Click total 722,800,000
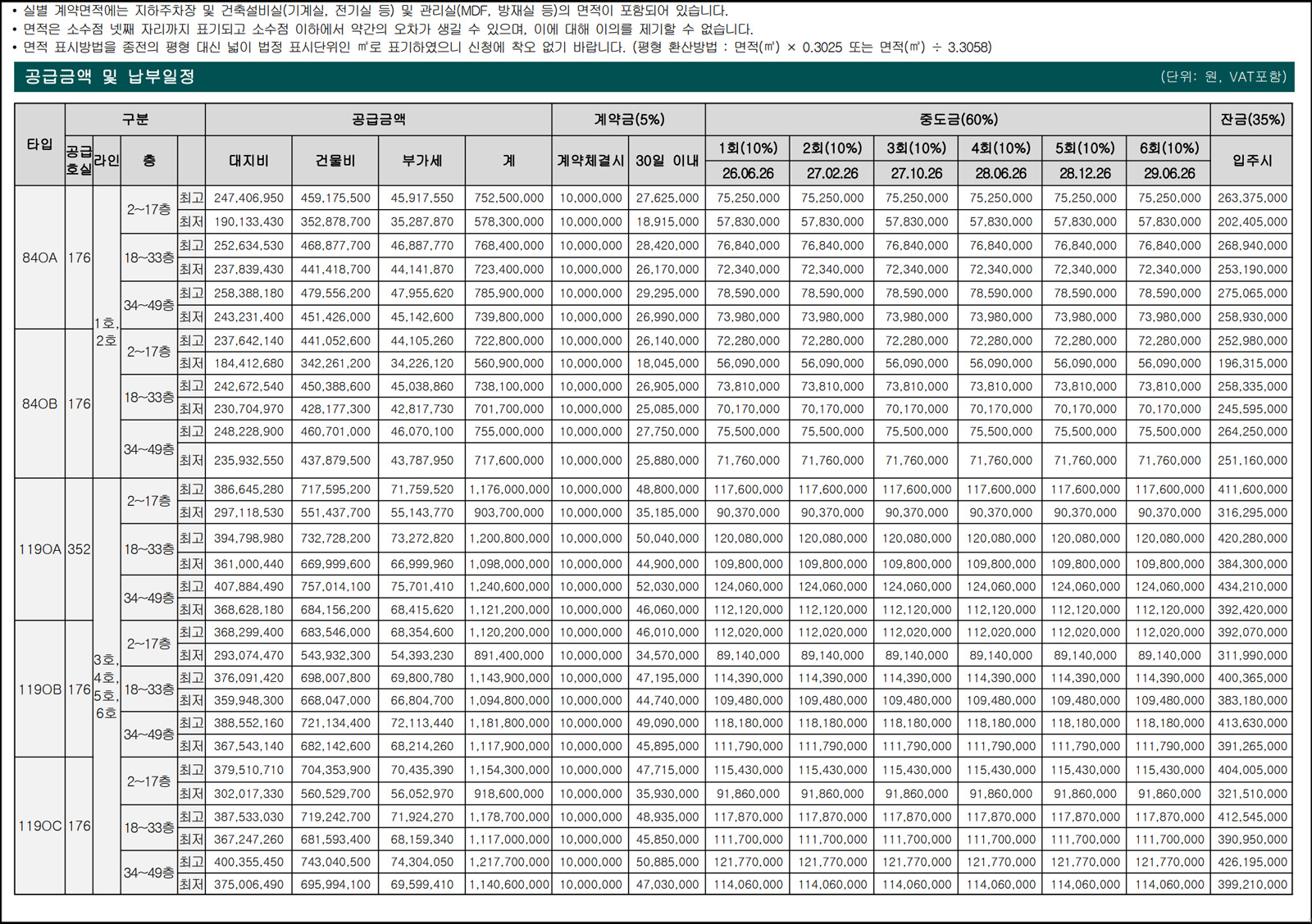The image size is (1312, 924). pos(508,341)
